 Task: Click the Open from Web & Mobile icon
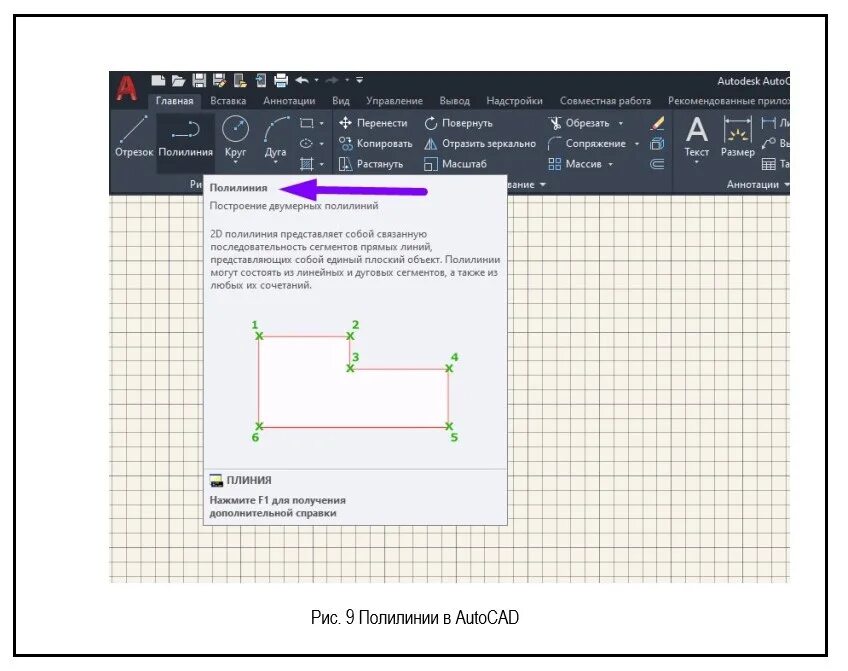click(240, 81)
